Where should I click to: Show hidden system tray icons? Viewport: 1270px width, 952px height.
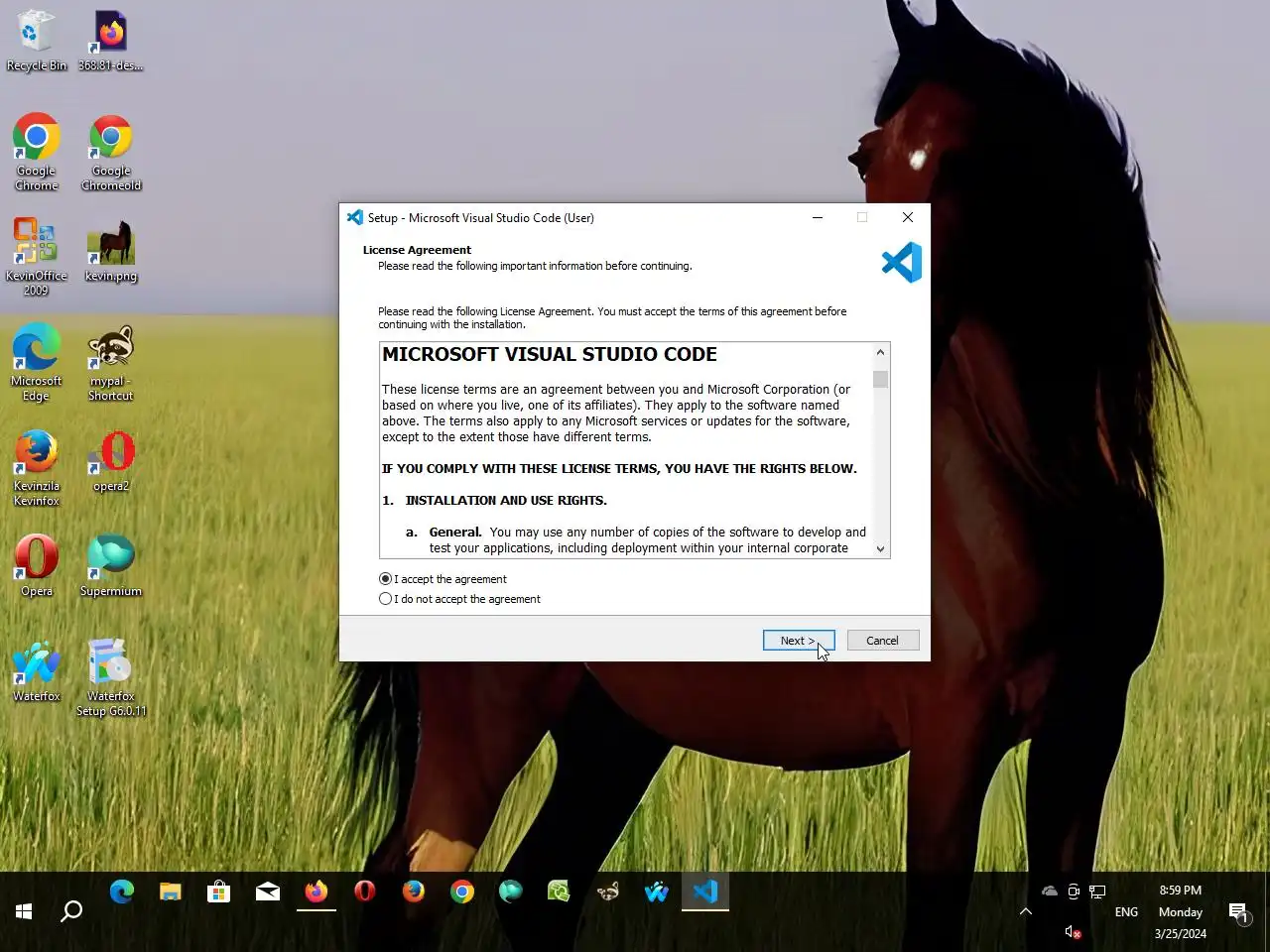(1026, 911)
